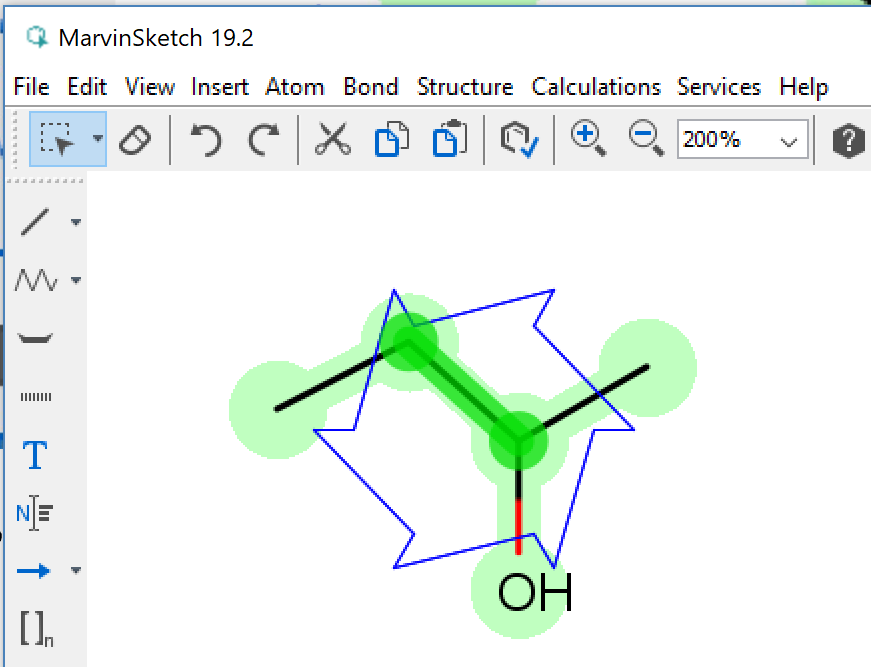Select the single bond tool

tap(36, 222)
